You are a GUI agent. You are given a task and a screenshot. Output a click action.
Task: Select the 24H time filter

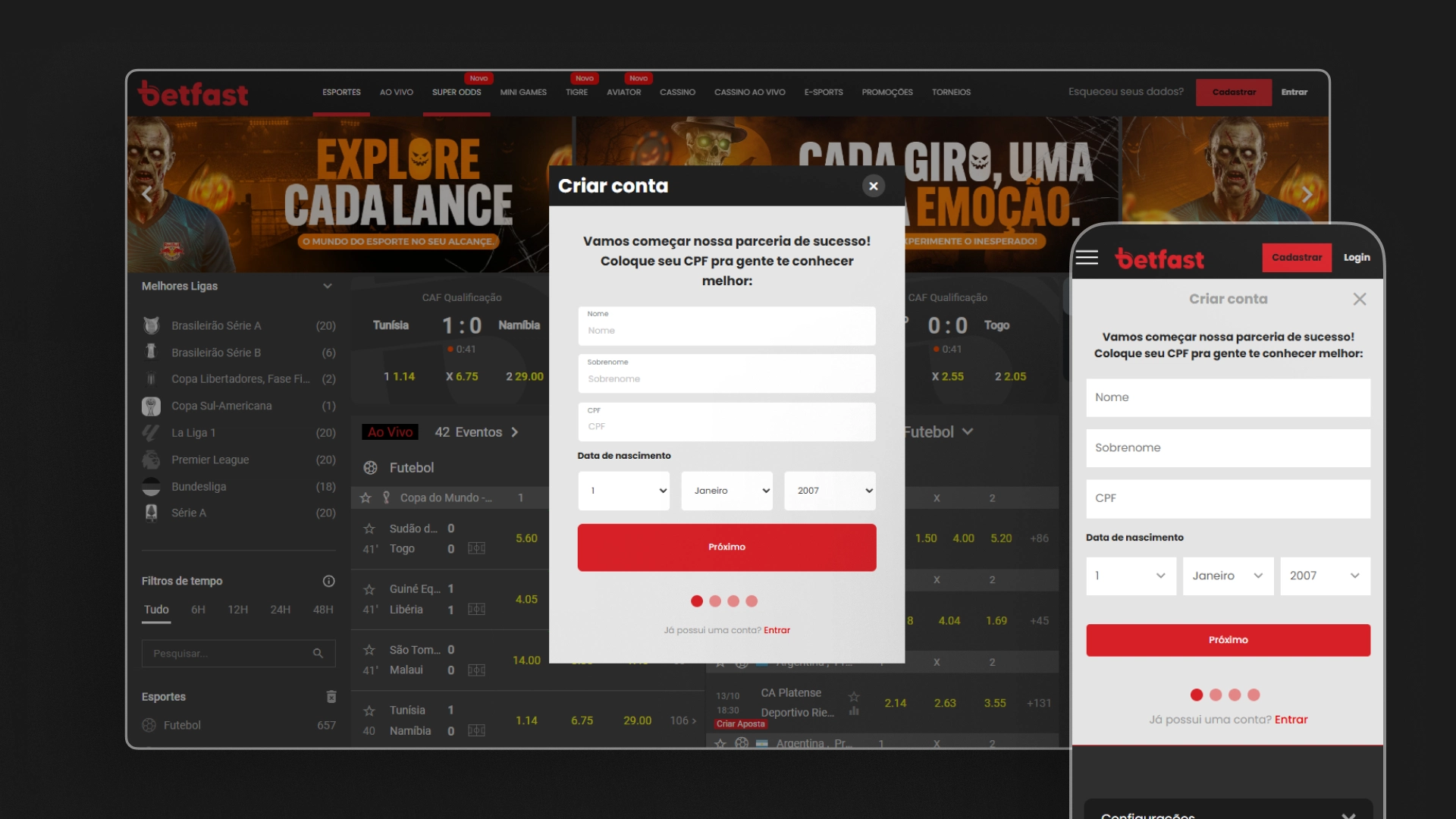click(280, 610)
